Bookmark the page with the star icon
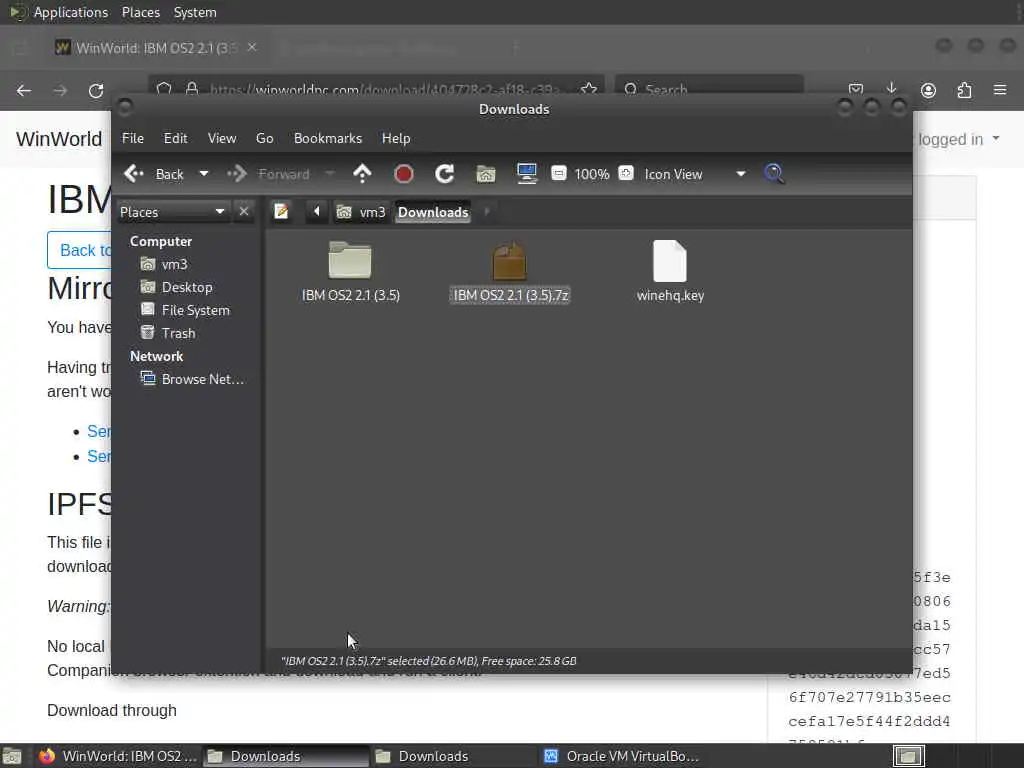 tap(589, 89)
